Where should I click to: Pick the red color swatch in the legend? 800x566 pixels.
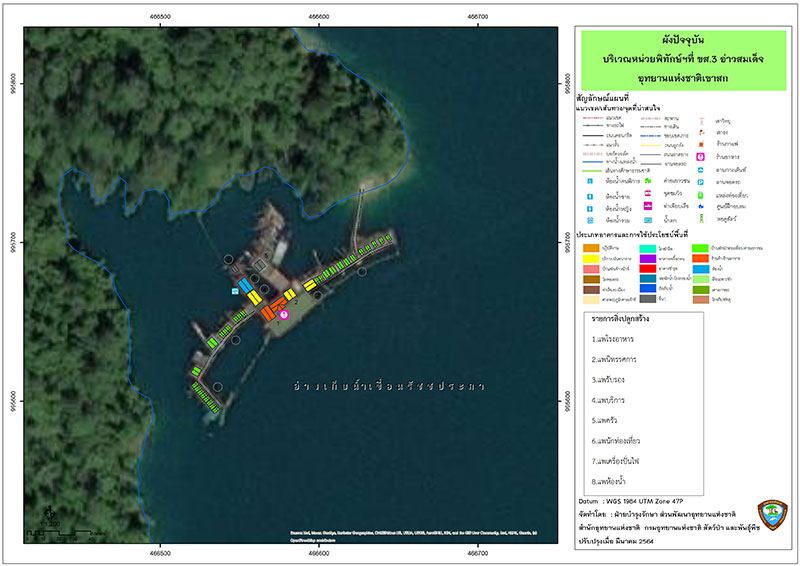pyautogui.click(x=647, y=268)
